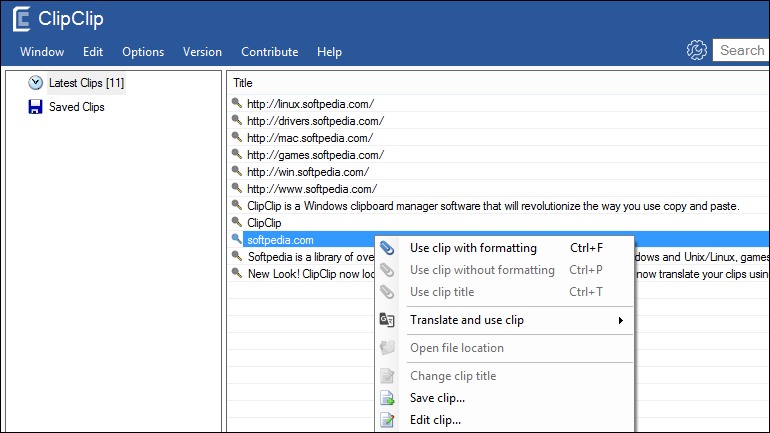This screenshot has height=433, width=770.
Task: Click the magnifier icon beside 'New Look!' clip
Action: tap(237, 273)
